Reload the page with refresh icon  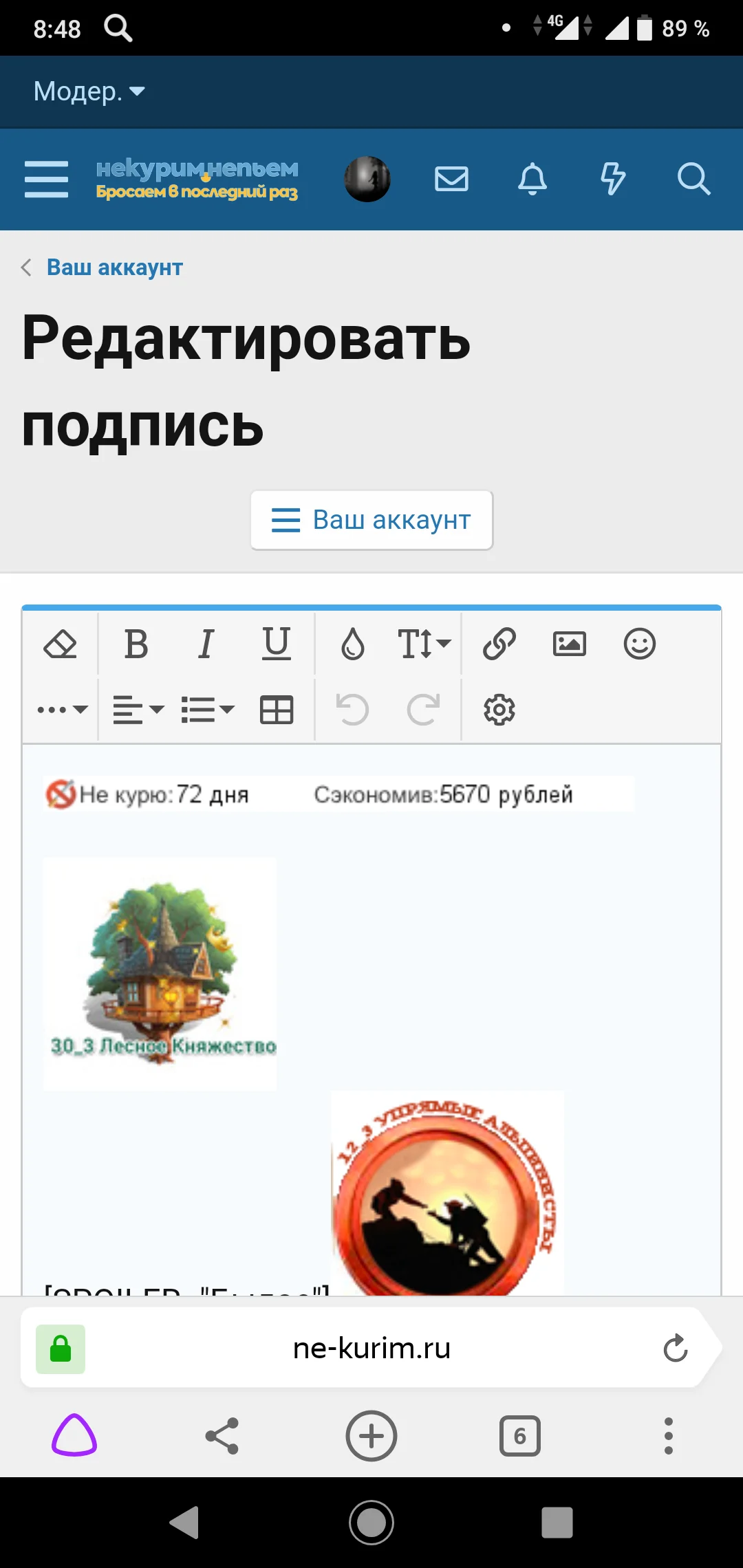(x=676, y=1349)
